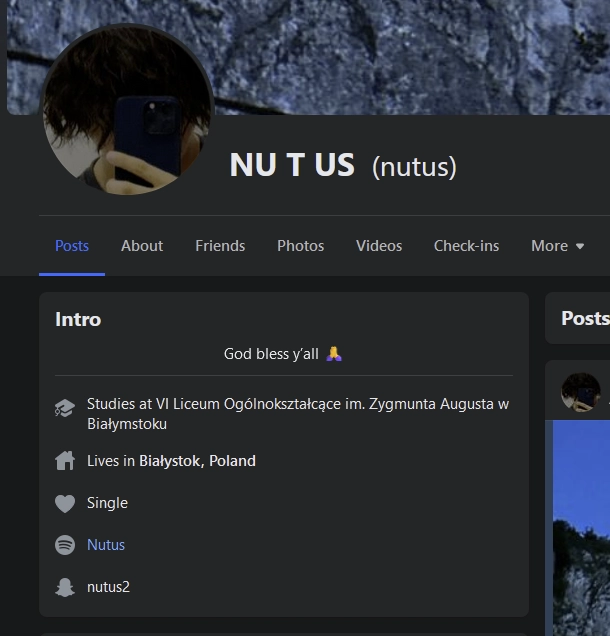The image size is (610, 636).
Task: Open the Photos tab
Action: (x=301, y=246)
